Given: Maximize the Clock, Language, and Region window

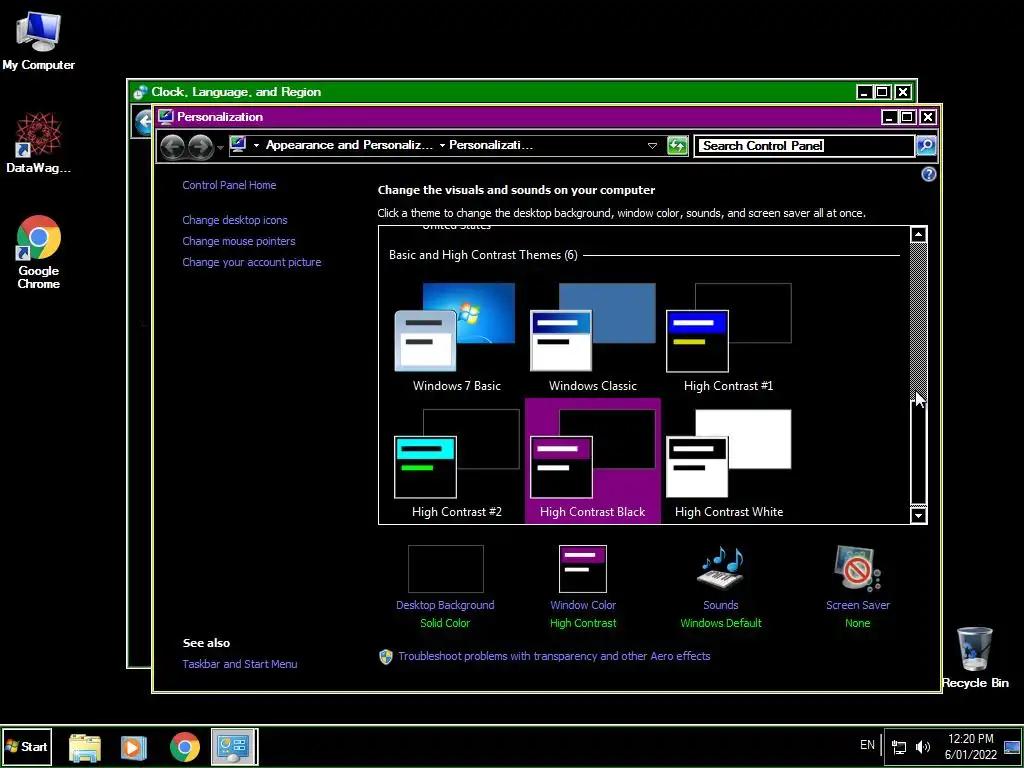Looking at the screenshot, I should [x=882, y=92].
